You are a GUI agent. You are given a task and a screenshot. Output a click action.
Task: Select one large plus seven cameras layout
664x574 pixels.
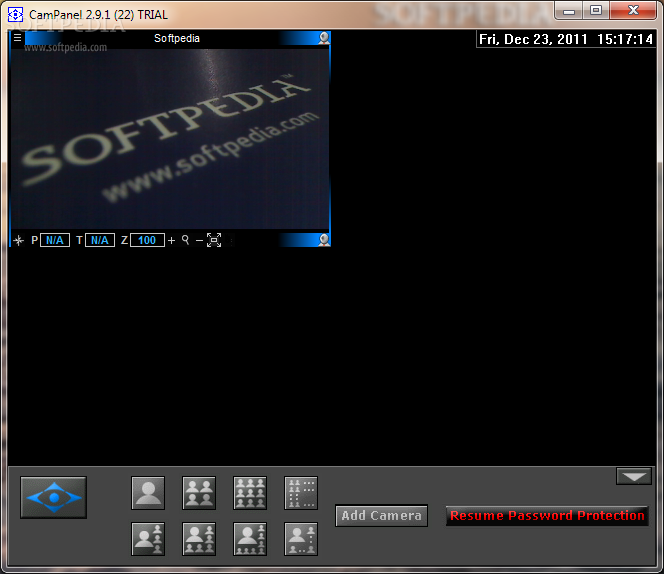(x=250, y=539)
